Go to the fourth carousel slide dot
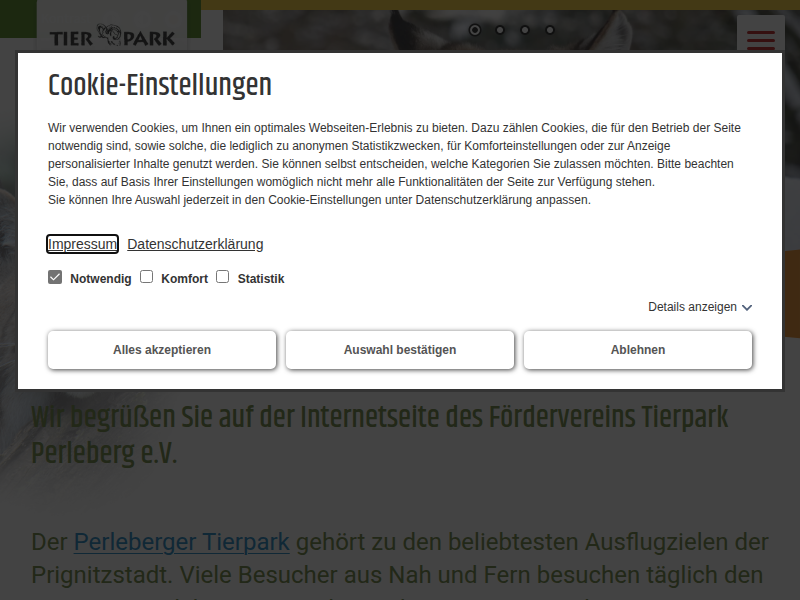This screenshot has width=800, height=600. coord(550,30)
